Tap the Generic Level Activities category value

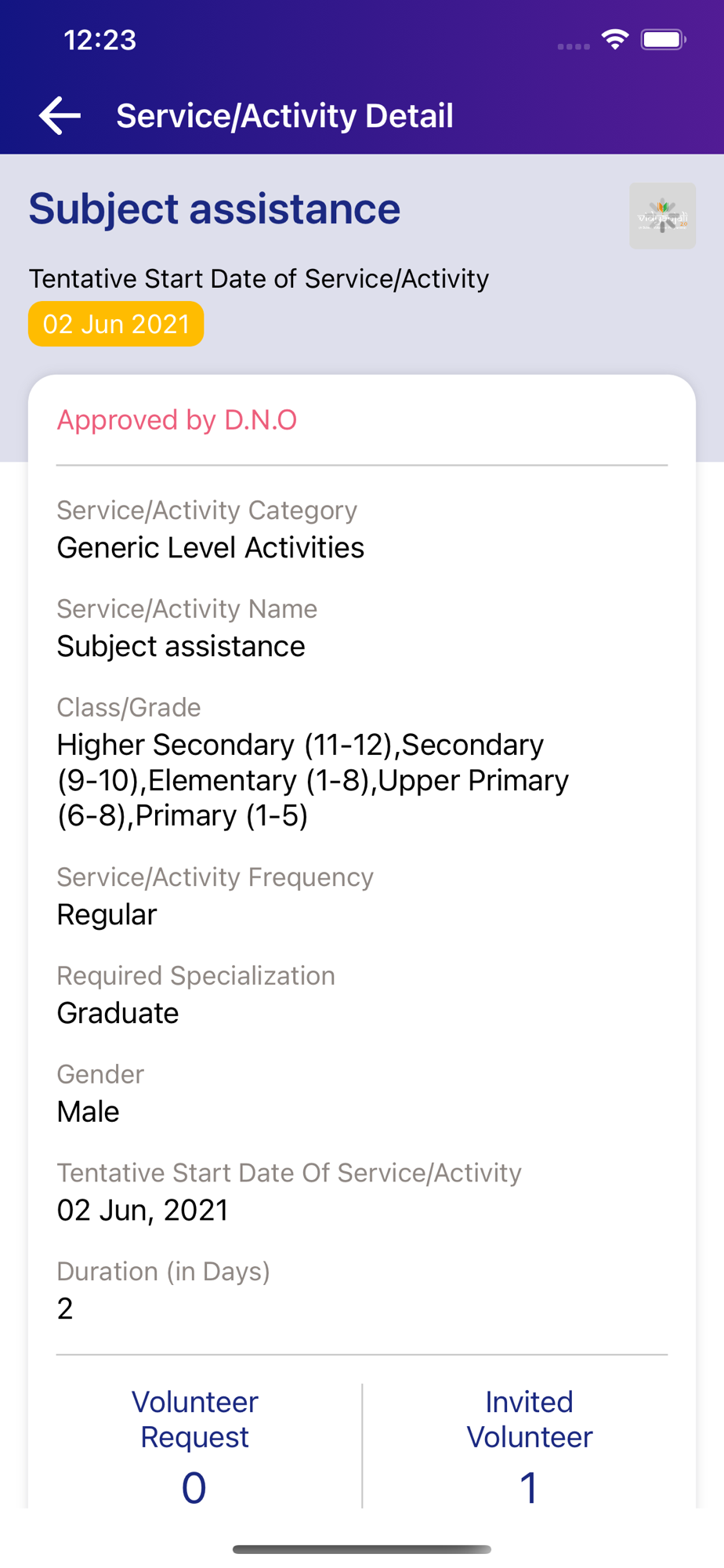click(211, 547)
